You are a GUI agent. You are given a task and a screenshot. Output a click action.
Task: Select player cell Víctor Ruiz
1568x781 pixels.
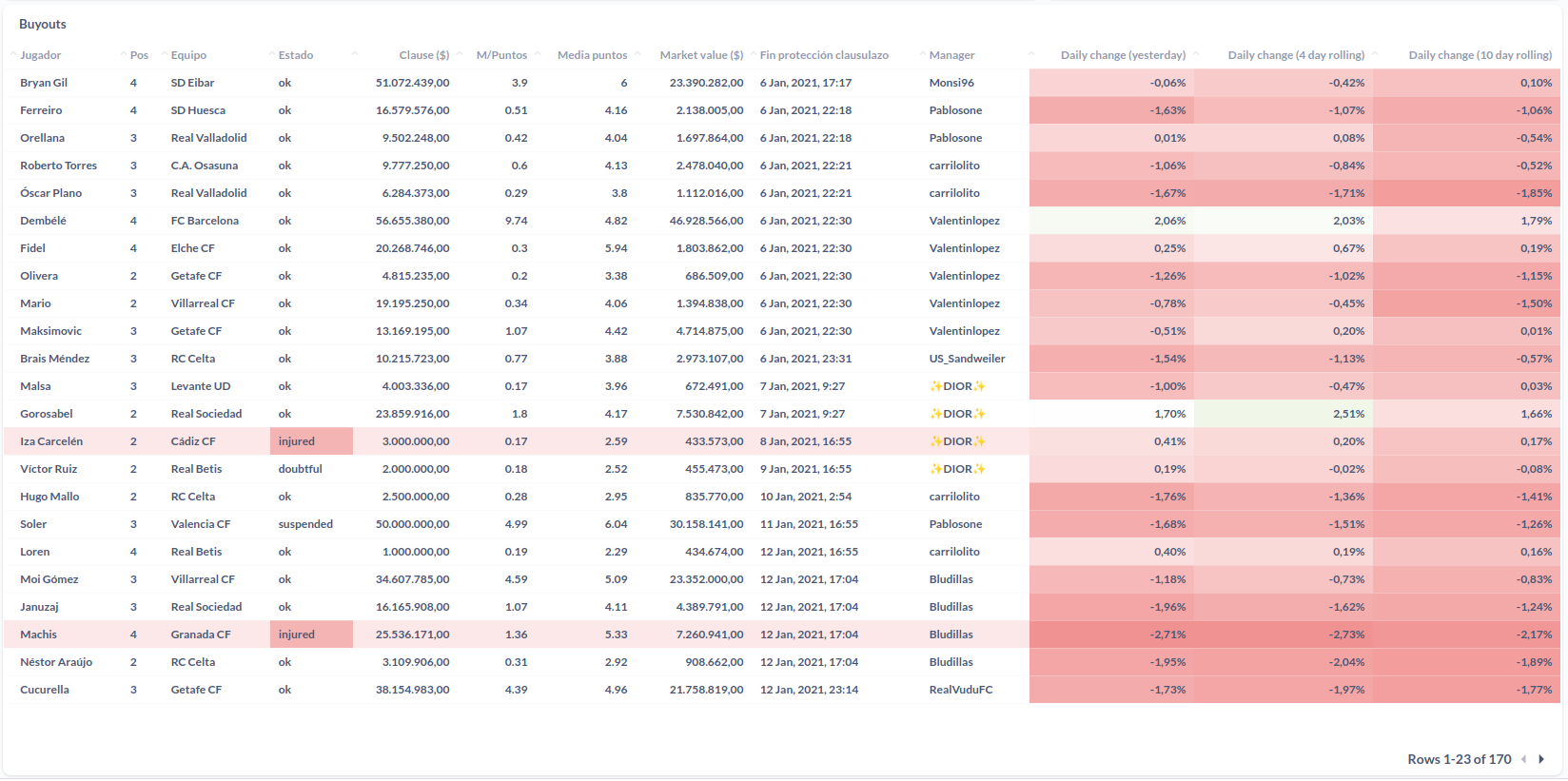tap(49, 469)
